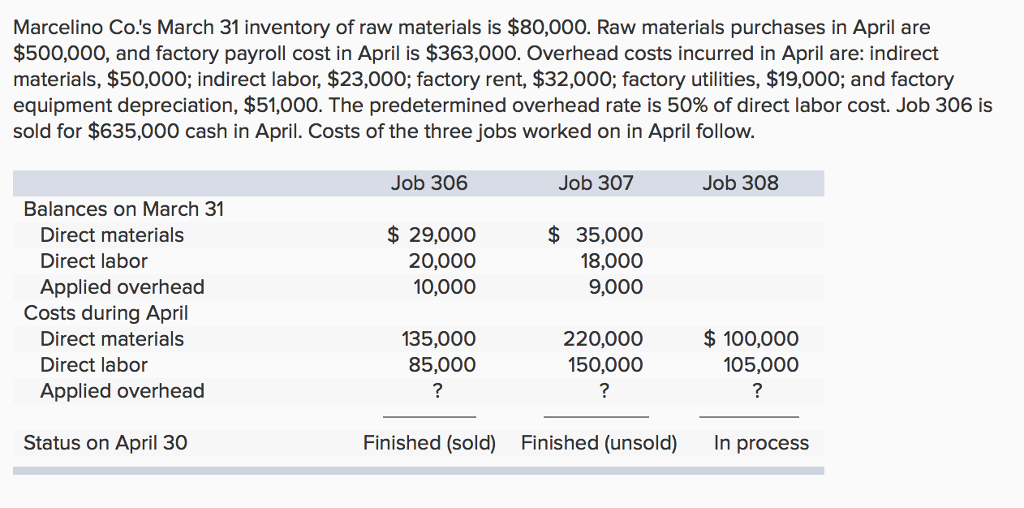The image size is (1024, 508).
Task: Click the $ 29,000 direct materials cell
Action: point(432,235)
